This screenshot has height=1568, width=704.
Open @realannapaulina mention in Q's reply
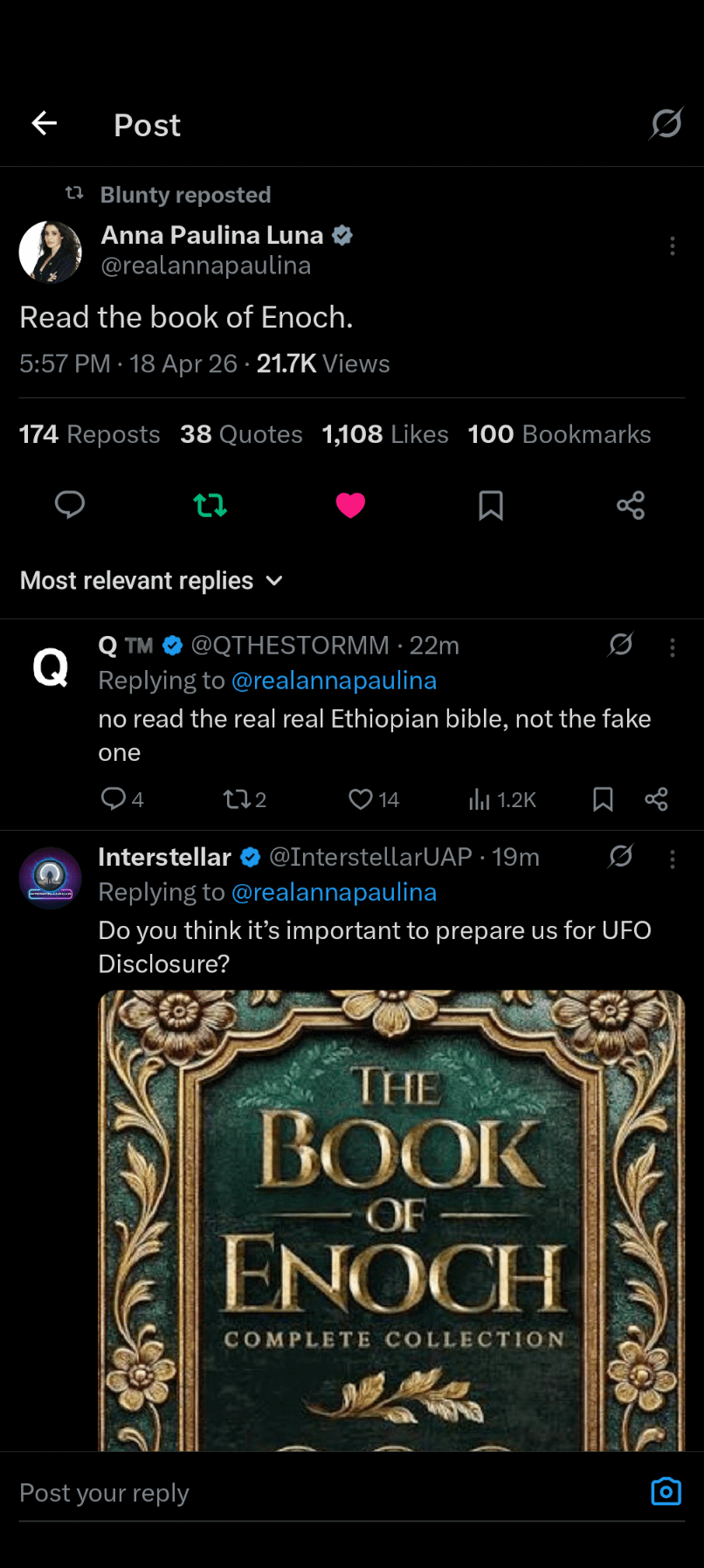[334, 680]
